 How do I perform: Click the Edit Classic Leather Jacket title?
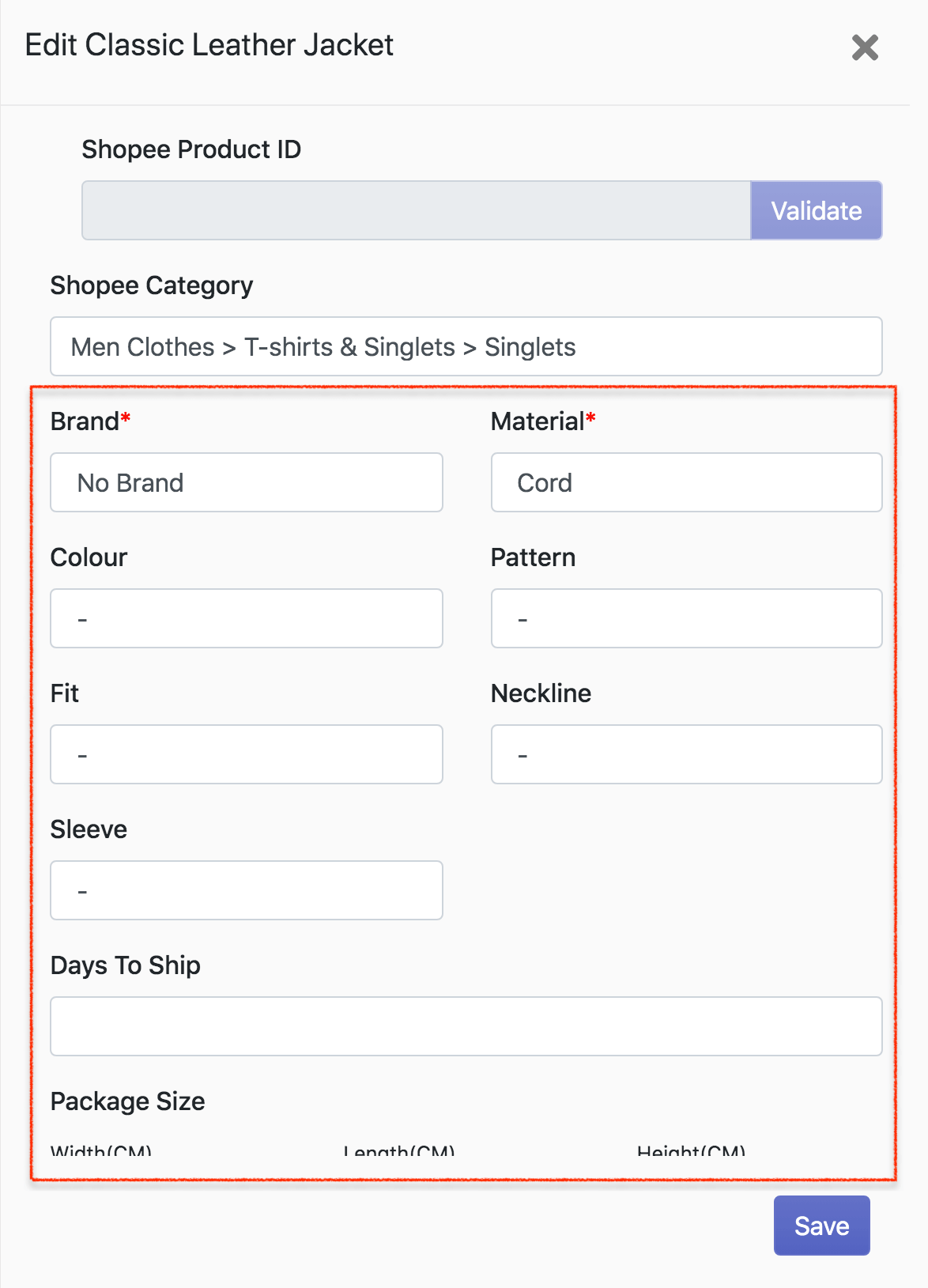[x=209, y=45]
